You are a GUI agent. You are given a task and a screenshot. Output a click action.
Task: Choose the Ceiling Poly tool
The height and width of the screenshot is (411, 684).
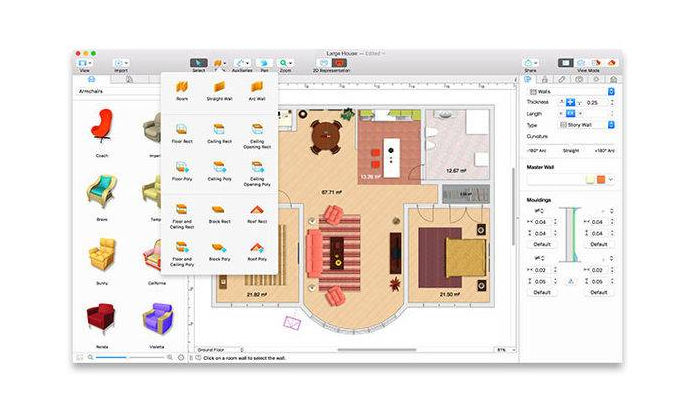[219, 170]
